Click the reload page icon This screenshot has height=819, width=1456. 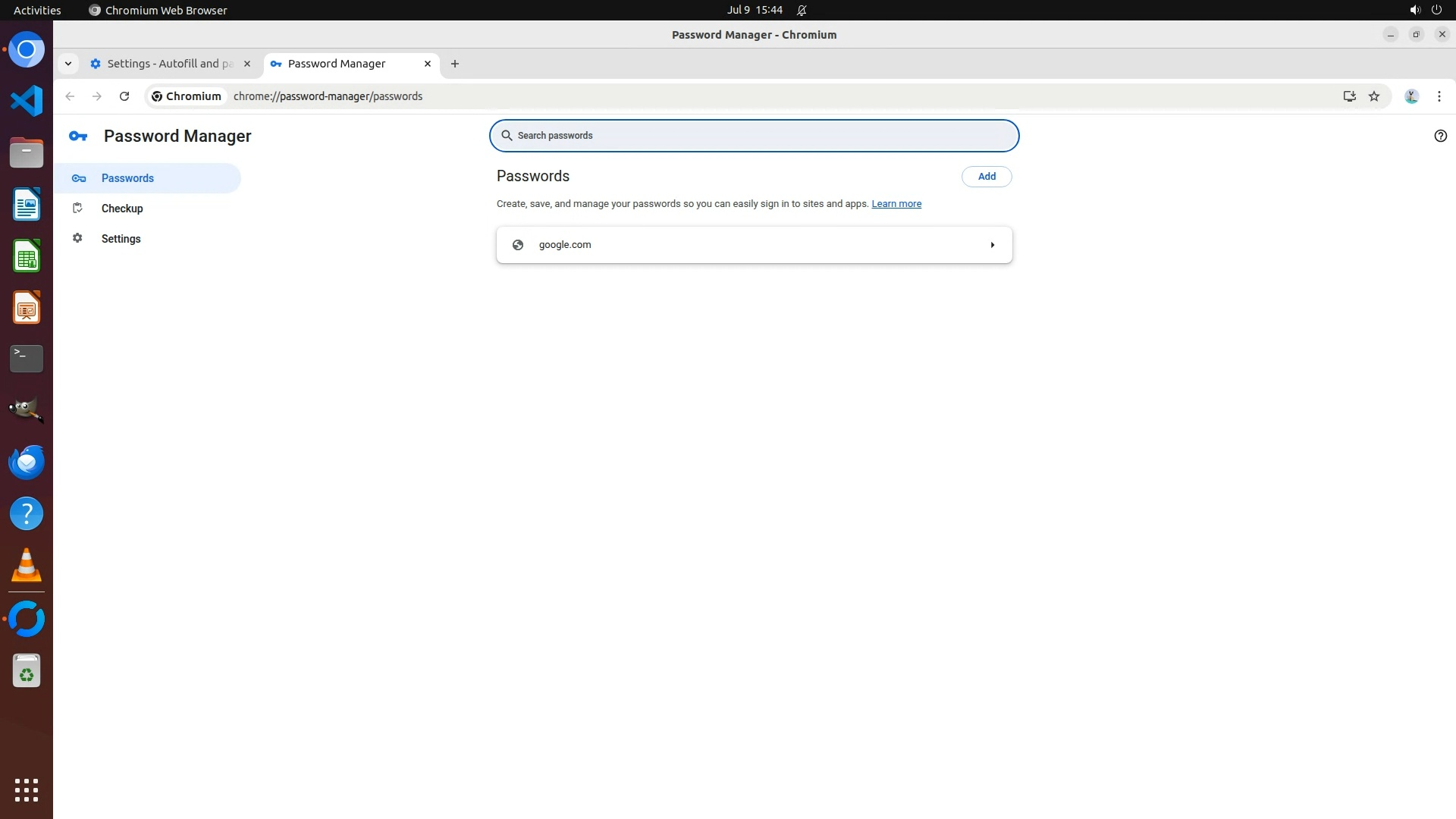pos(124,96)
